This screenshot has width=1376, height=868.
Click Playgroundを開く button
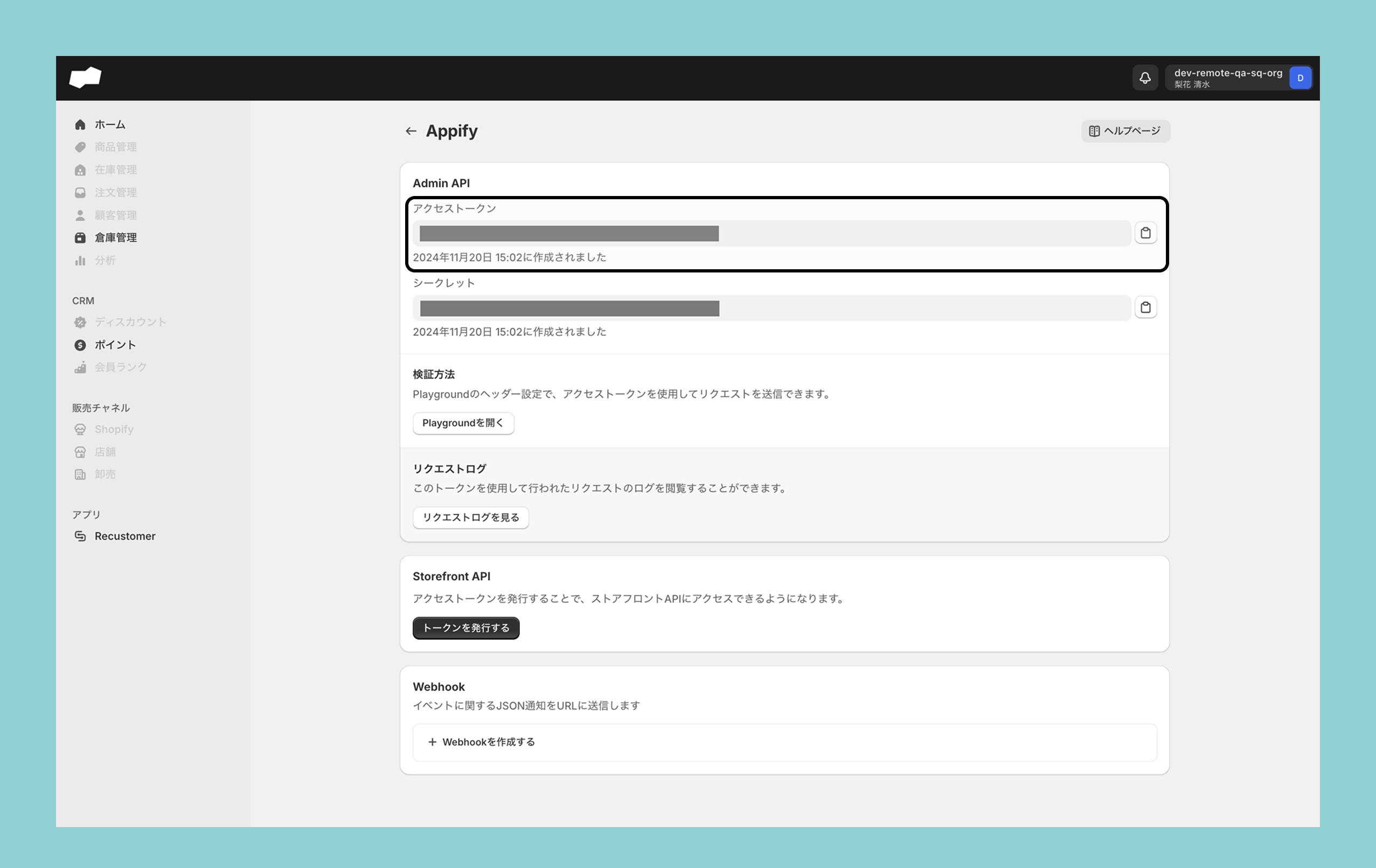pos(463,423)
